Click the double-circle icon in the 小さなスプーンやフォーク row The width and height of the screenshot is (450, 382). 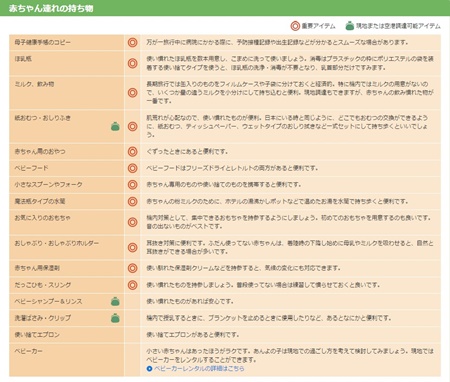tap(132, 185)
